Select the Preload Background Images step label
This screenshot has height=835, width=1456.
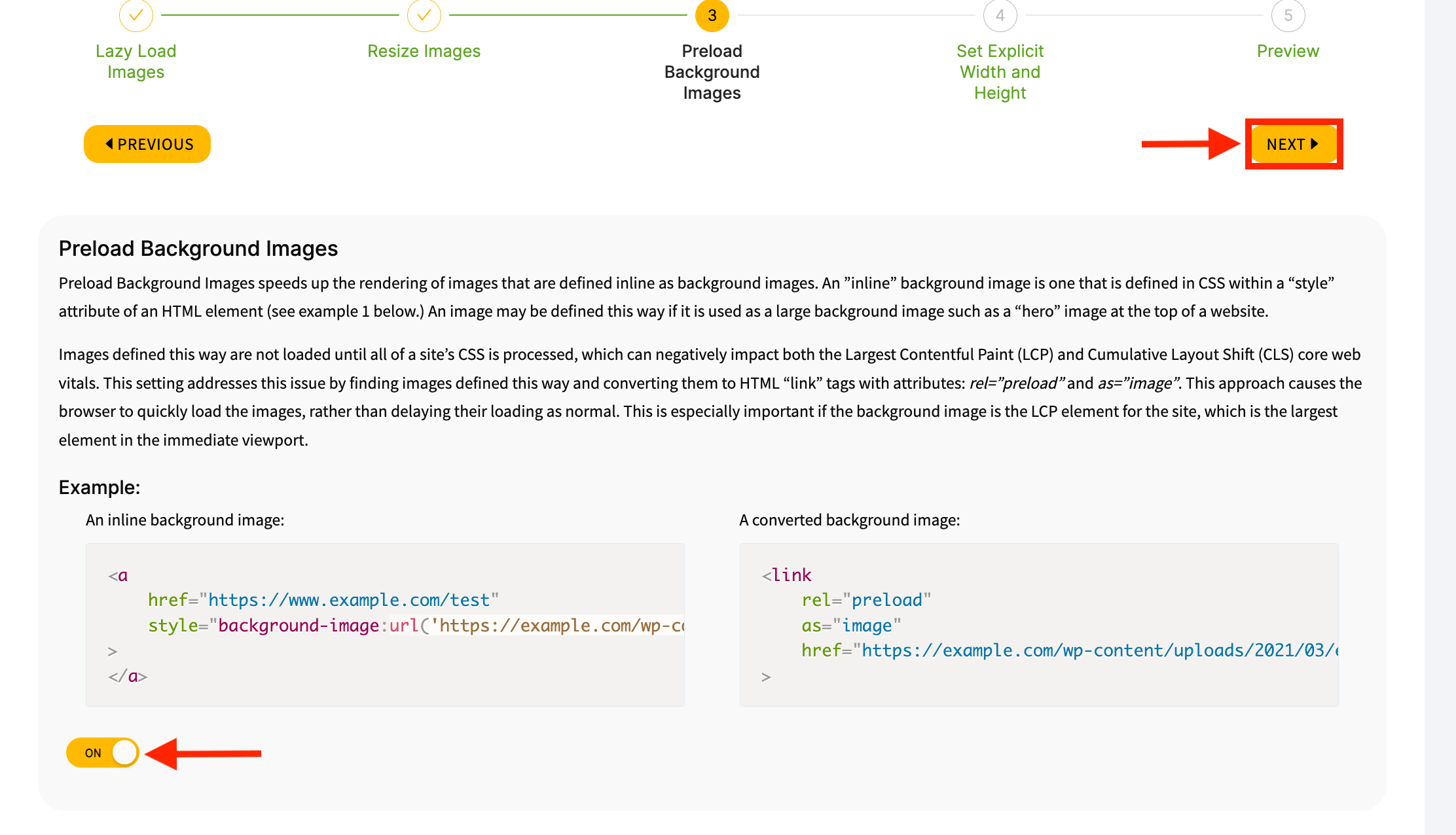click(712, 72)
